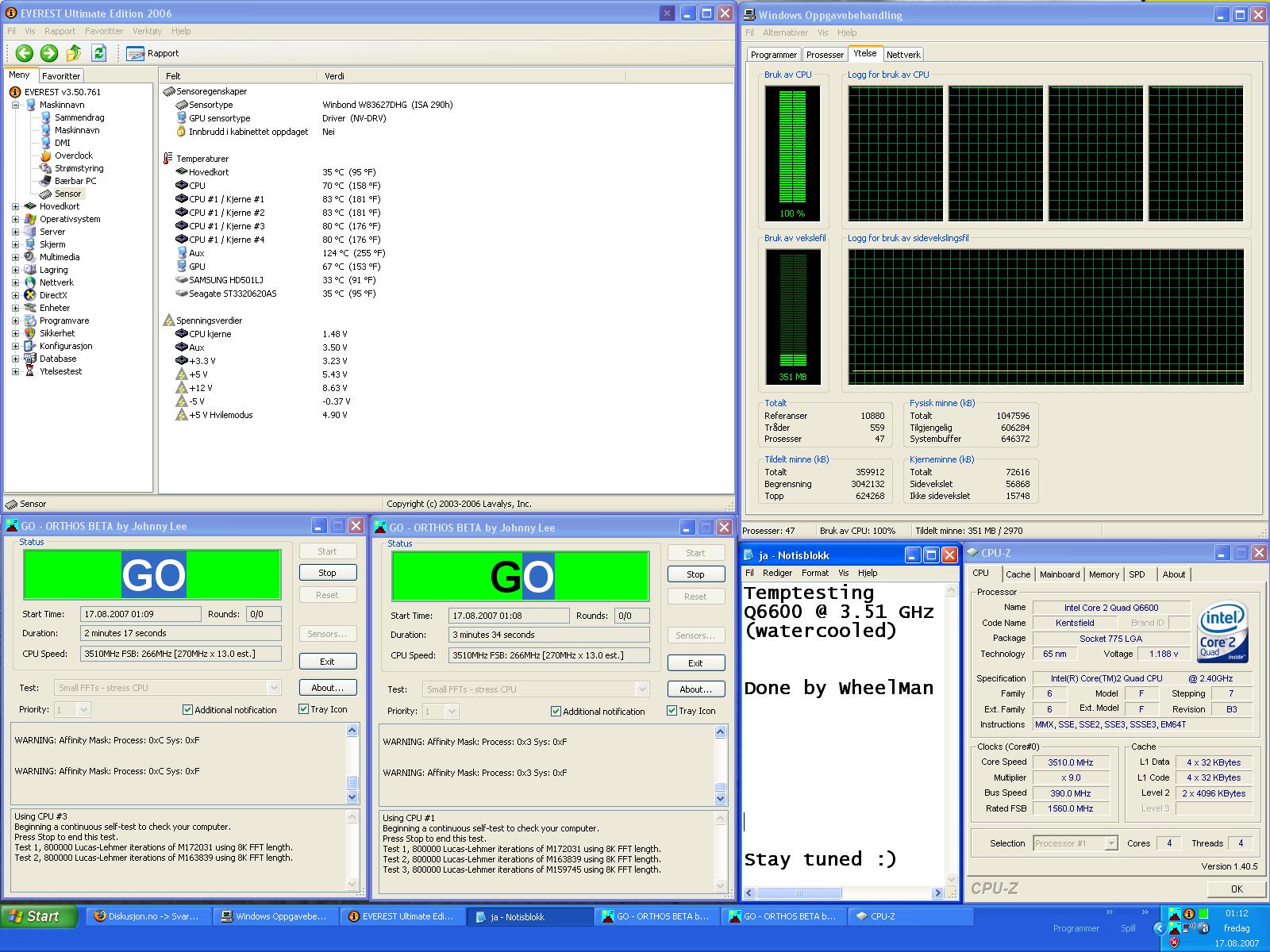The image size is (1270, 952).
Task: Click the Multimedia icon in EVEREST tree
Action: (x=30, y=257)
